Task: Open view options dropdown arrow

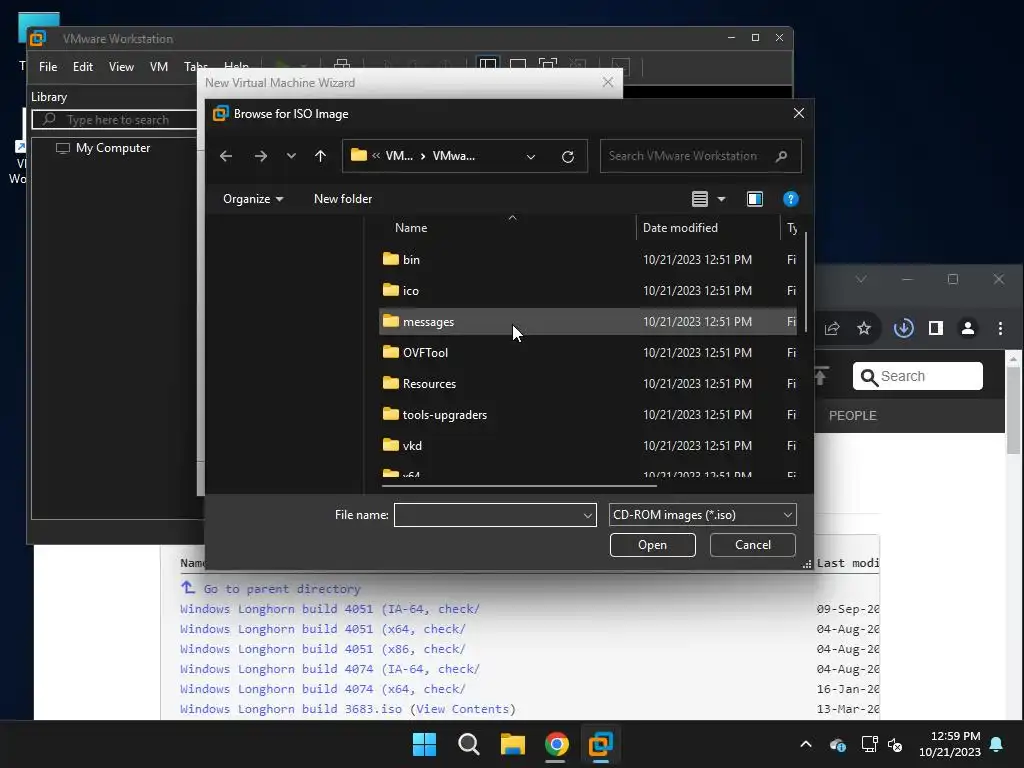Action: 722,199
